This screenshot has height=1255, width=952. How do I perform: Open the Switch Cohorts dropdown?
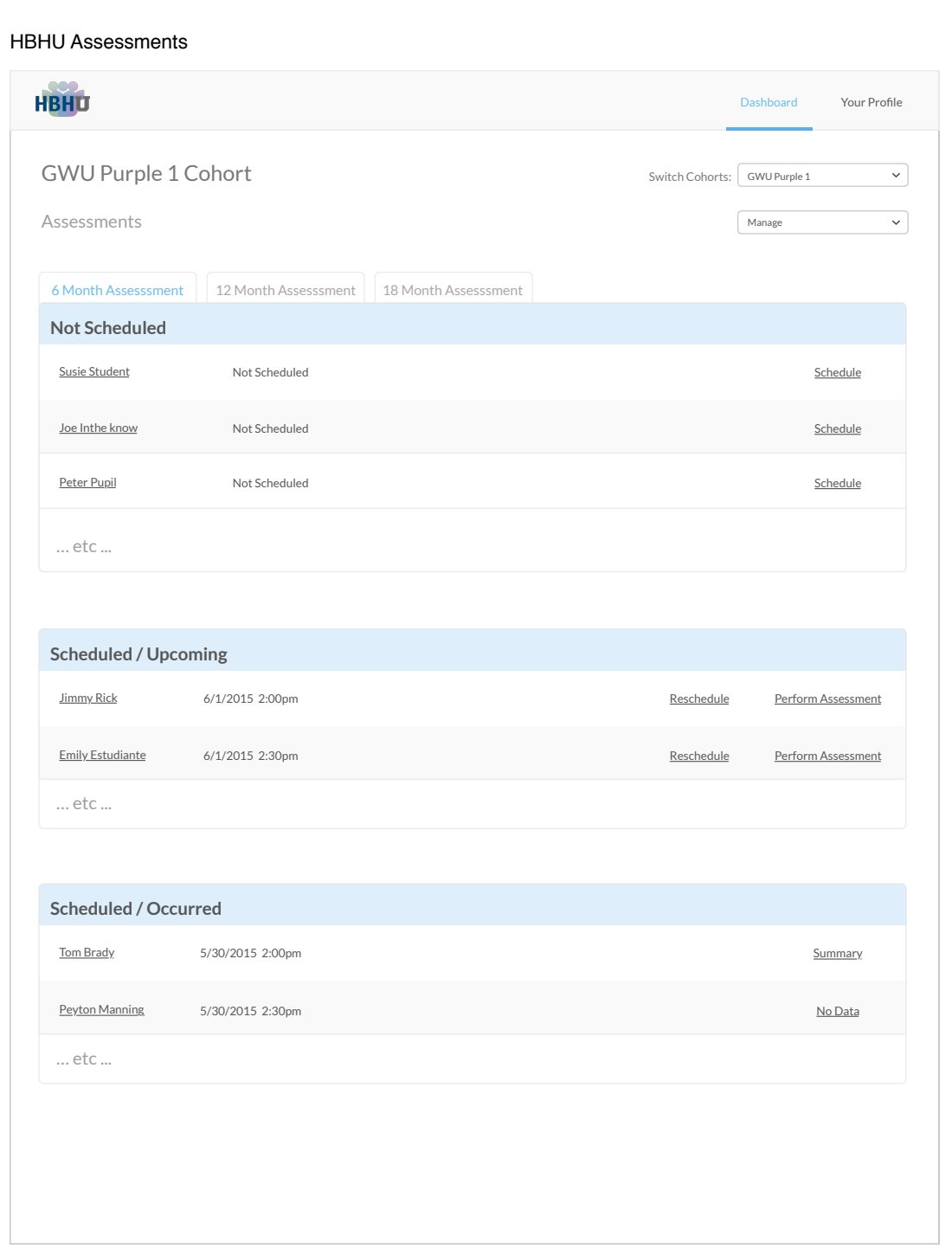pos(821,176)
